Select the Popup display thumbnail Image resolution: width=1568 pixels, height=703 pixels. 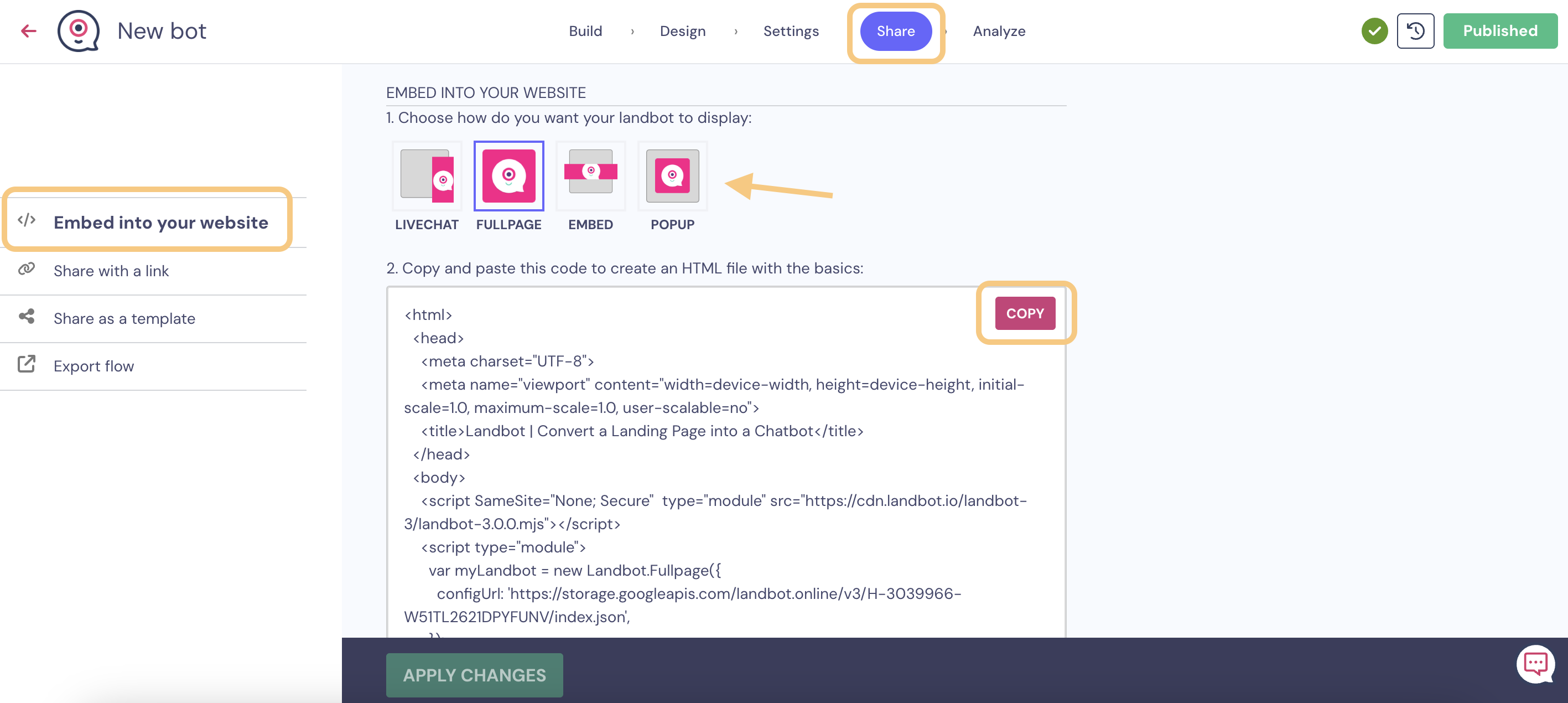point(673,176)
